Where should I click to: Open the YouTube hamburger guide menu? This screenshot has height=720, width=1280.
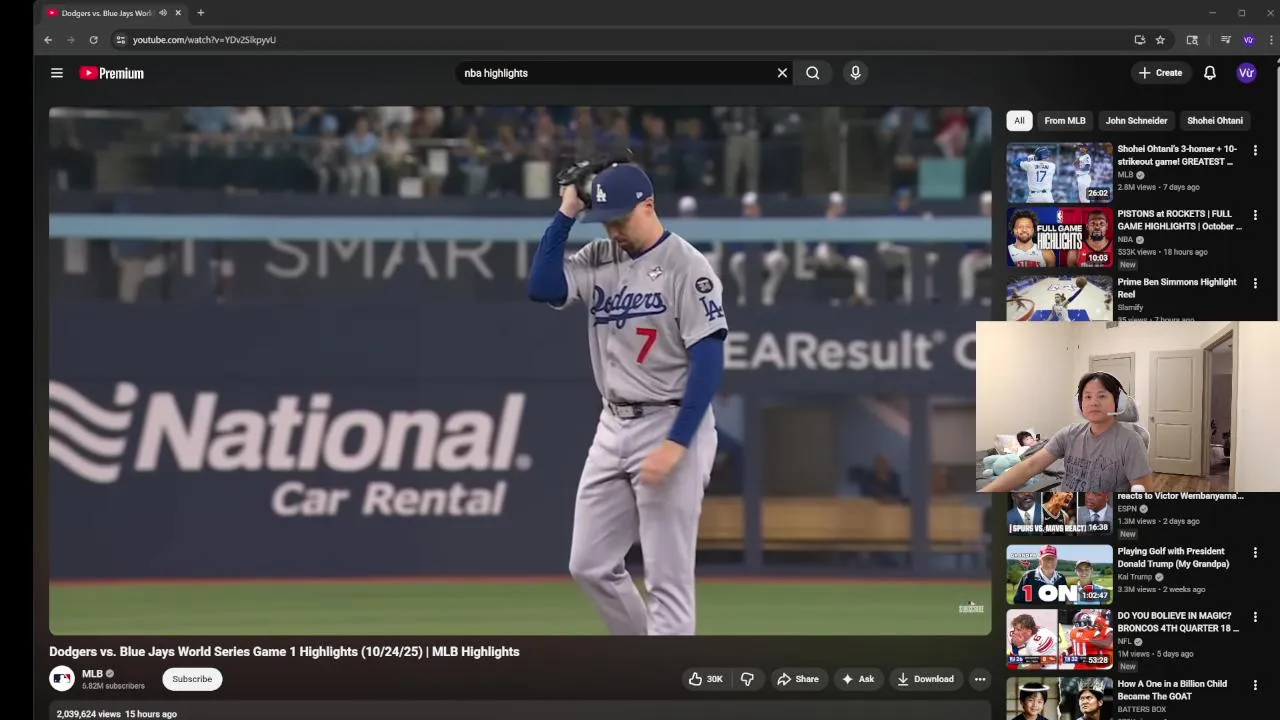click(x=57, y=73)
